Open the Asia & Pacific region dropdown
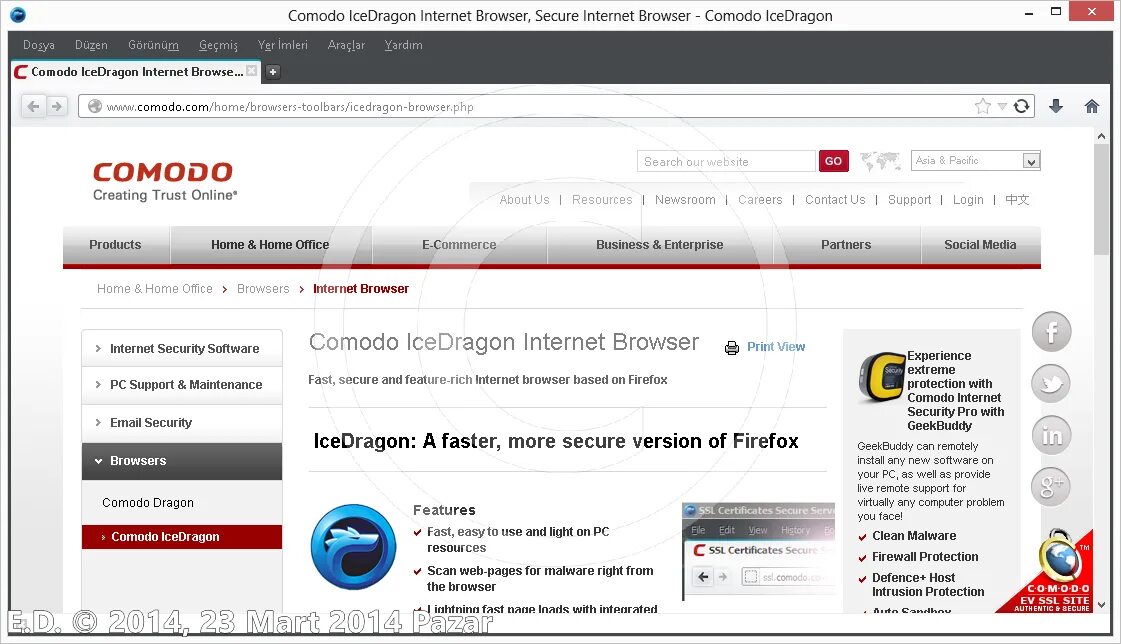The height and width of the screenshot is (644, 1121). coord(976,161)
